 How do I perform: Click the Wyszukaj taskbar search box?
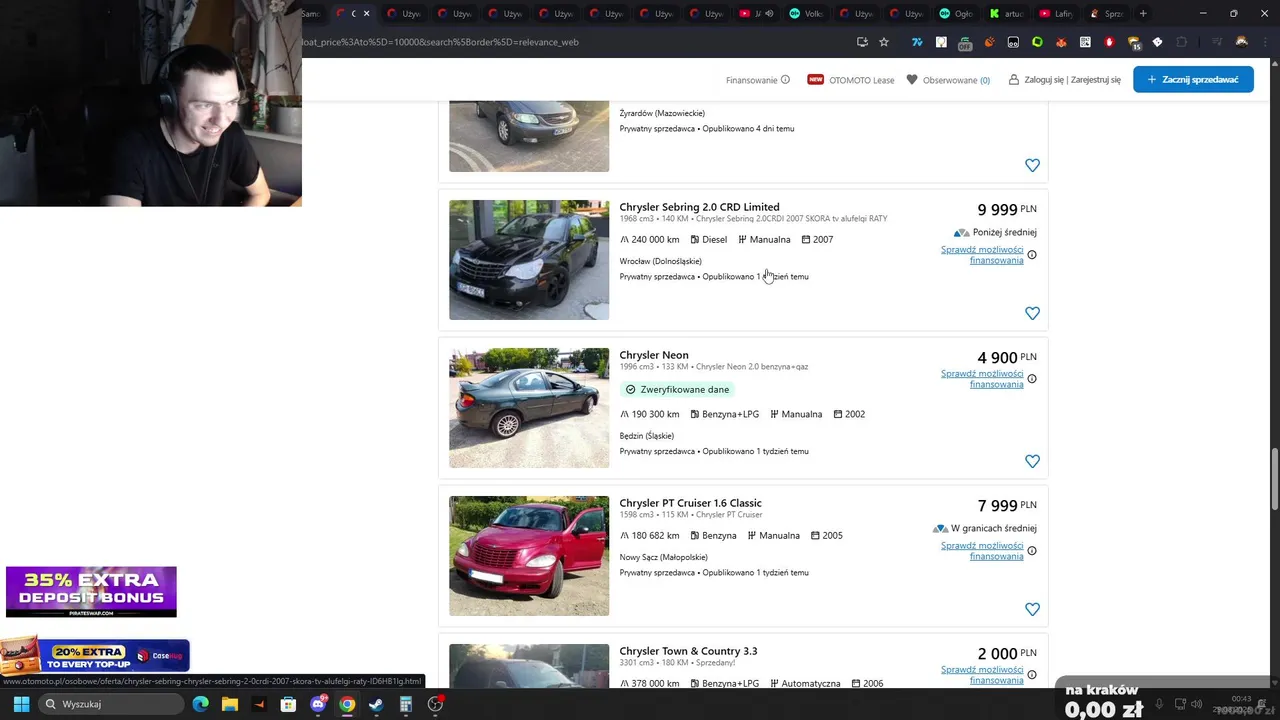(x=110, y=704)
